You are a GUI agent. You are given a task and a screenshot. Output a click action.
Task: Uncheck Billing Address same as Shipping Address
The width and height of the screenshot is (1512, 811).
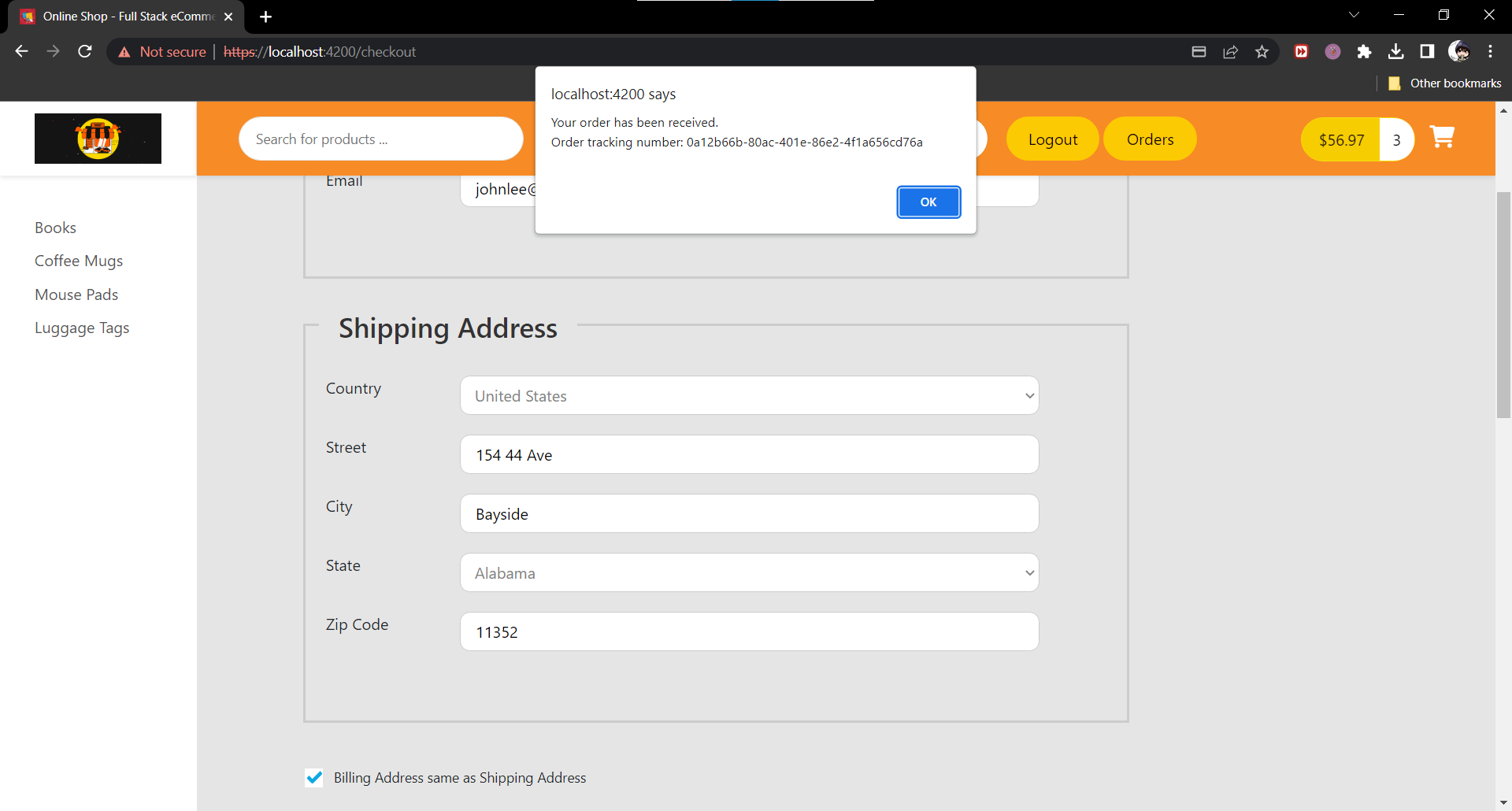point(314,778)
